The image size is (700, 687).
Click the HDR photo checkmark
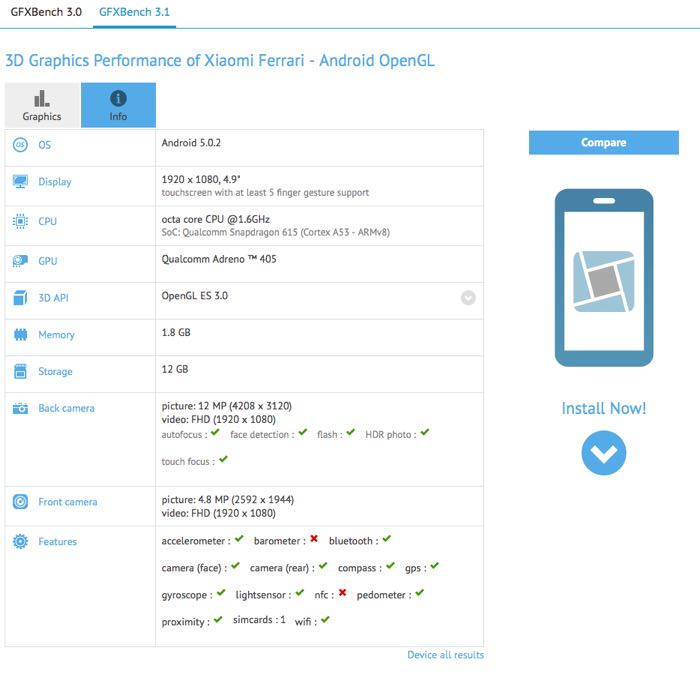click(425, 432)
